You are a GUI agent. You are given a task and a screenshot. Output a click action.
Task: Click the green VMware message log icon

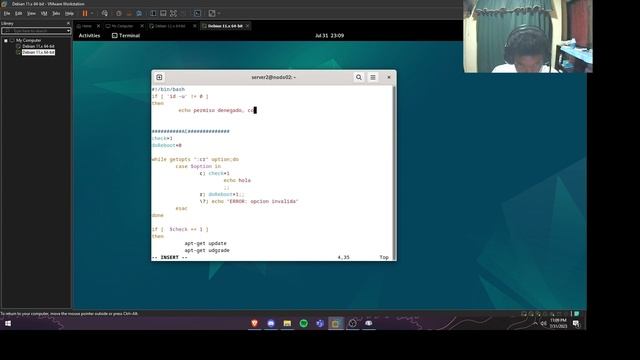pos(577,314)
